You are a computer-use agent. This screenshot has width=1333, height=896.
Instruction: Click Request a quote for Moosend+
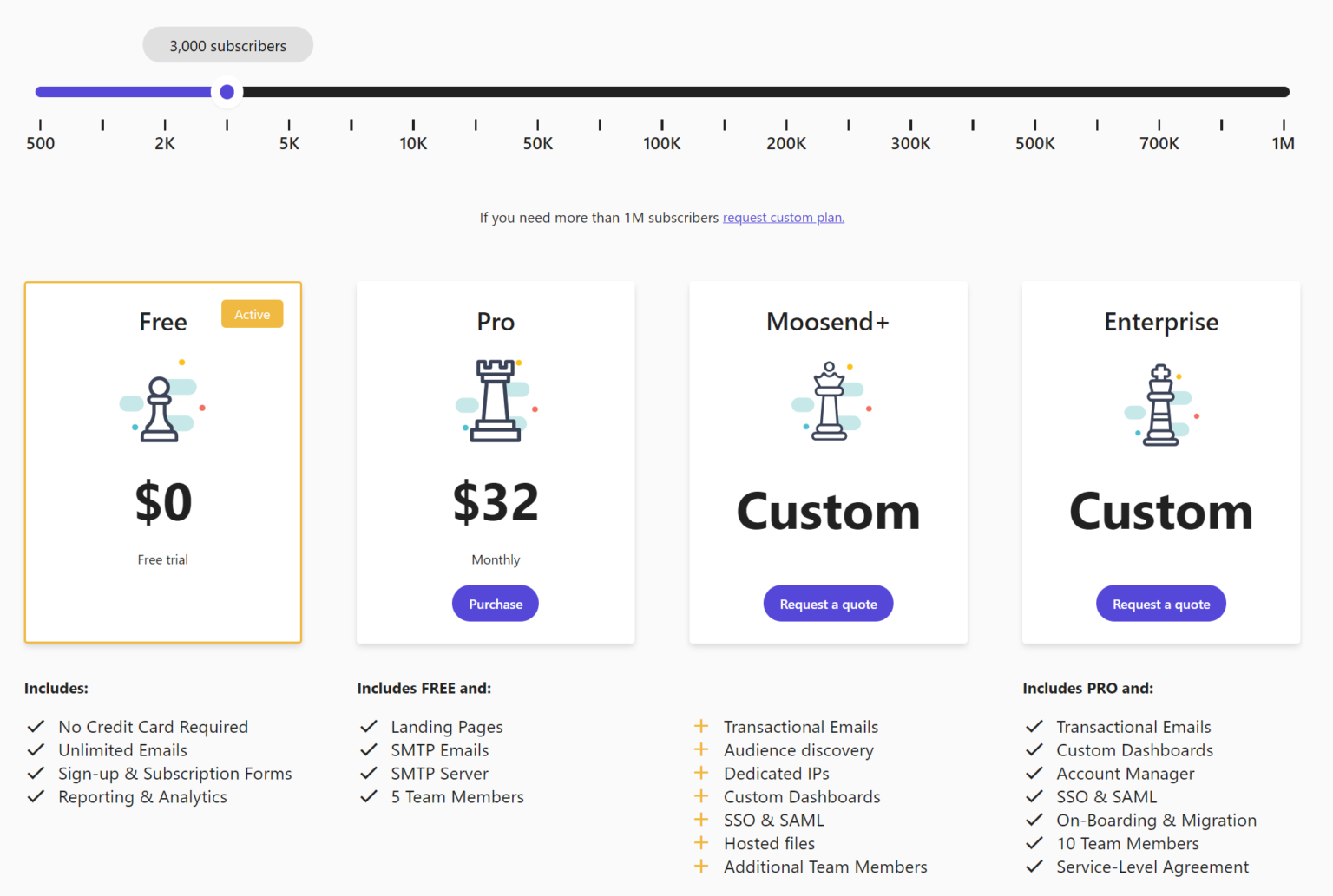tap(827, 603)
